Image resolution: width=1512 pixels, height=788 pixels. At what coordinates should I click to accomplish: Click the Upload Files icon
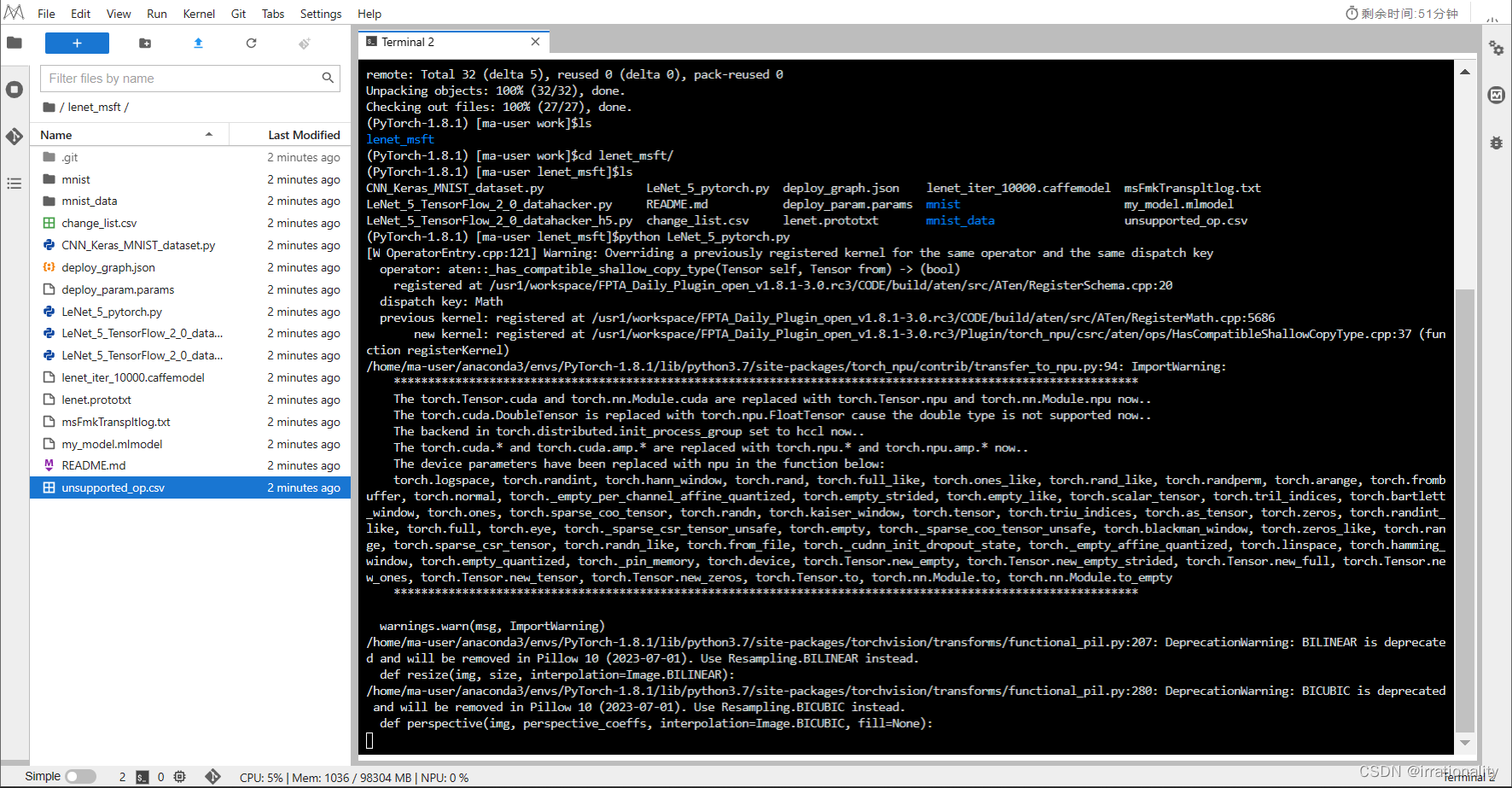pyautogui.click(x=198, y=43)
